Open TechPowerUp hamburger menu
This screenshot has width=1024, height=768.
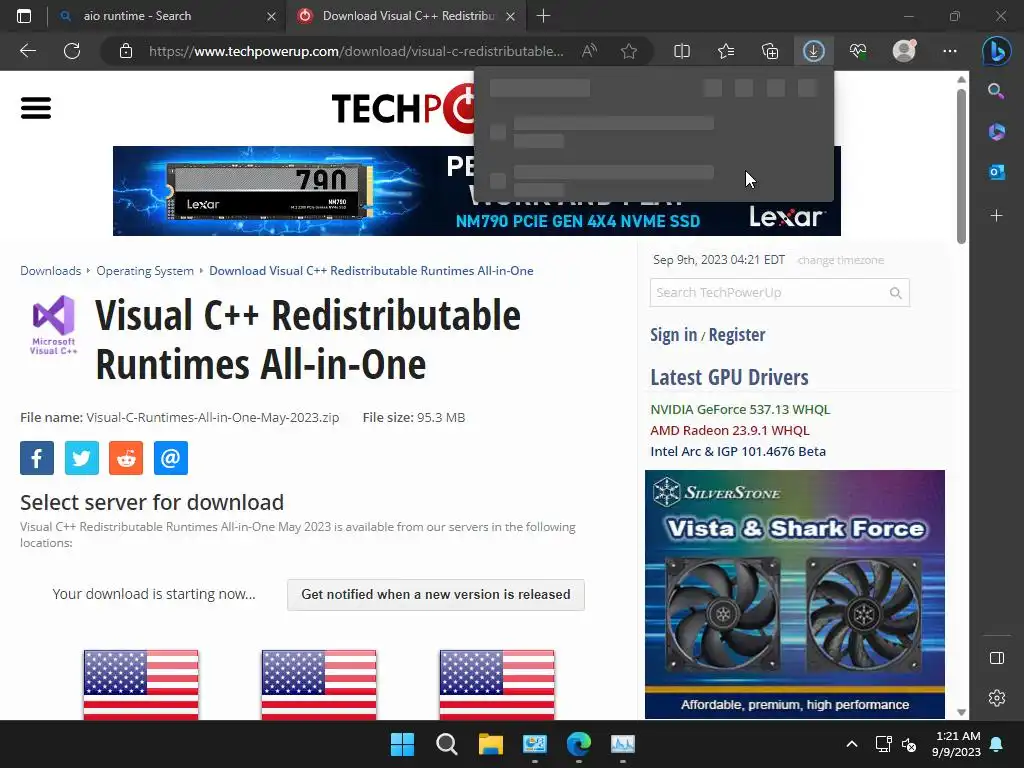(x=36, y=108)
